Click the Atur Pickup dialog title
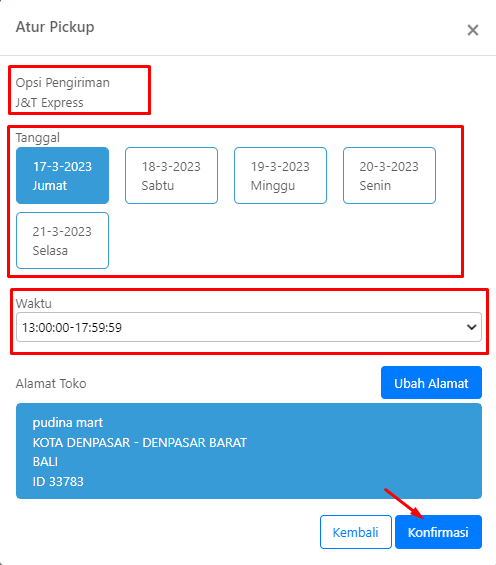 coord(55,27)
